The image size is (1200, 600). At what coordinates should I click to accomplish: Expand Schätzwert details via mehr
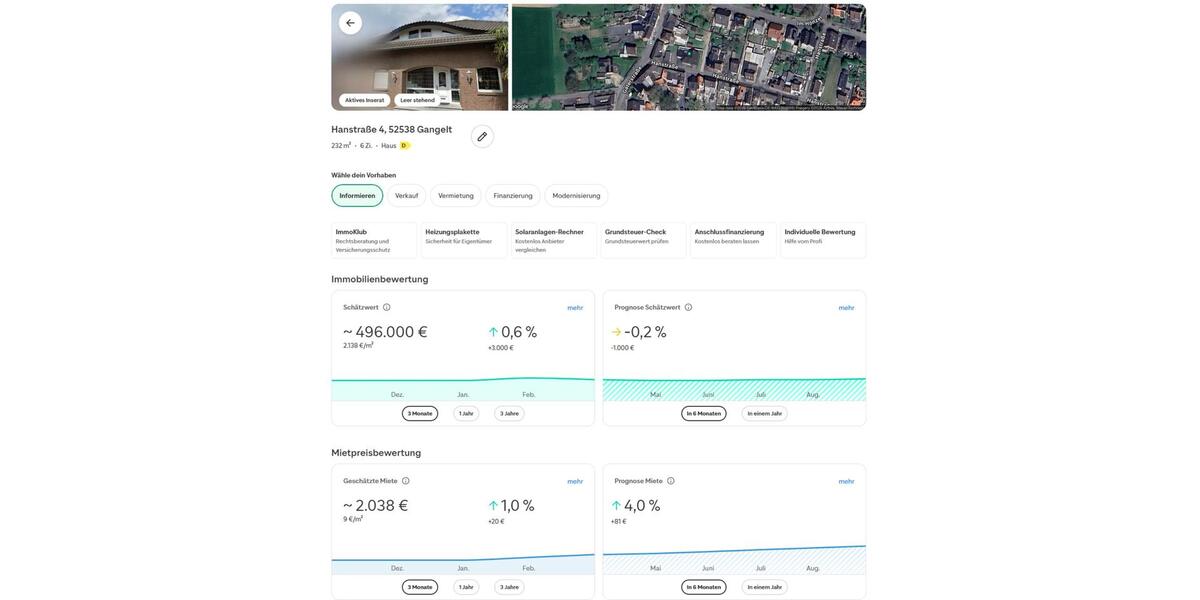click(x=575, y=308)
